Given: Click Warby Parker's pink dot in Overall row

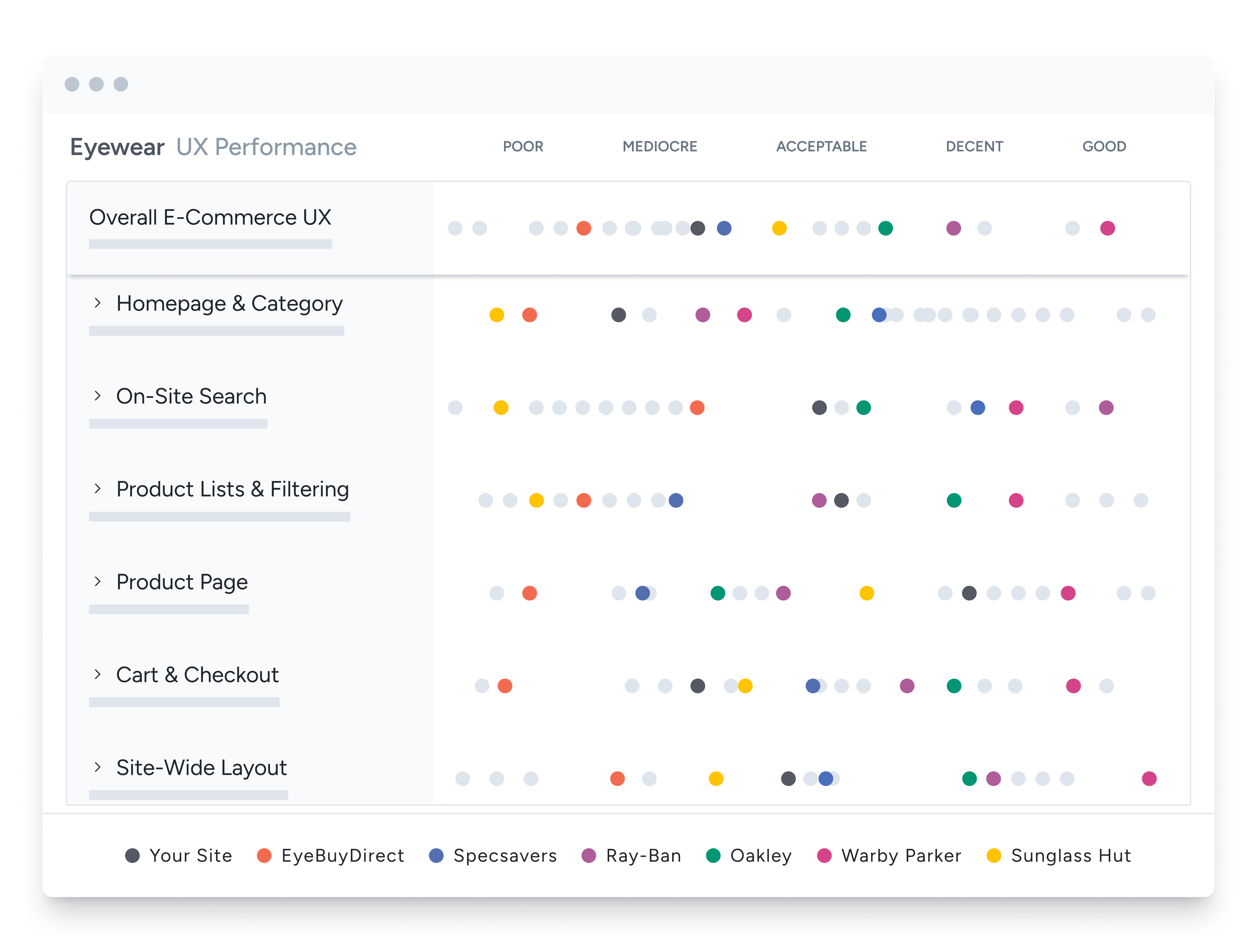Looking at the screenshot, I should coord(1107,229).
